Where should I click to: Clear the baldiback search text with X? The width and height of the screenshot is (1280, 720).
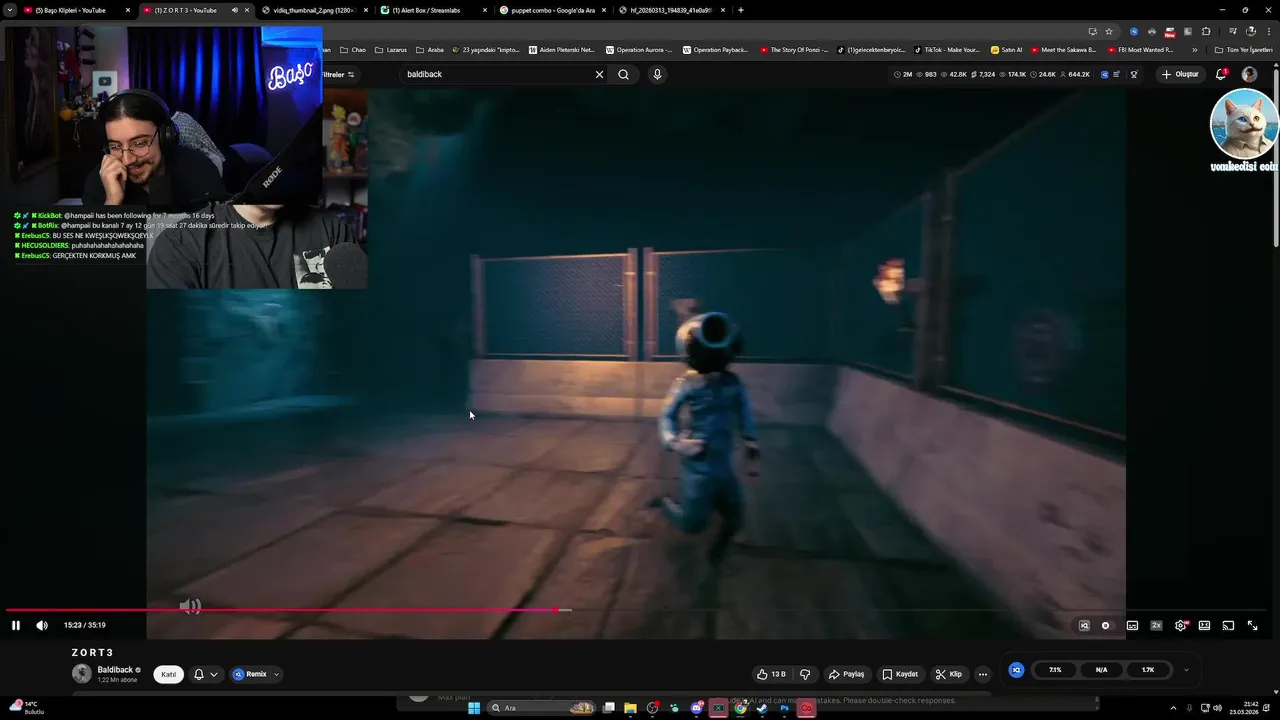coord(600,74)
